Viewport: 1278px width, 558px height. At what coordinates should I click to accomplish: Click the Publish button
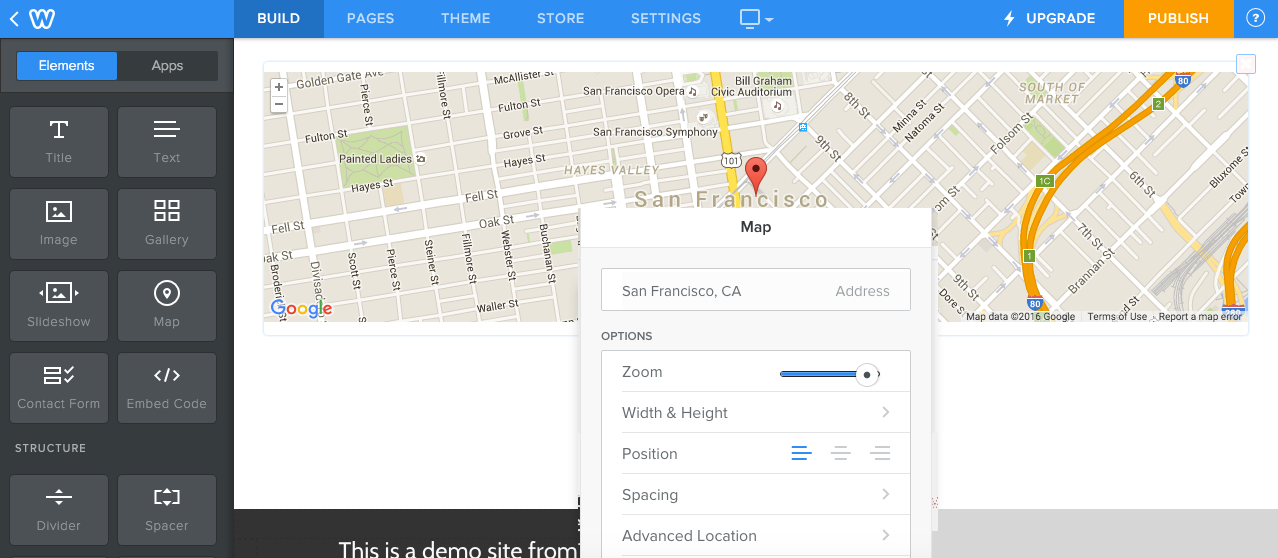[1178, 18]
